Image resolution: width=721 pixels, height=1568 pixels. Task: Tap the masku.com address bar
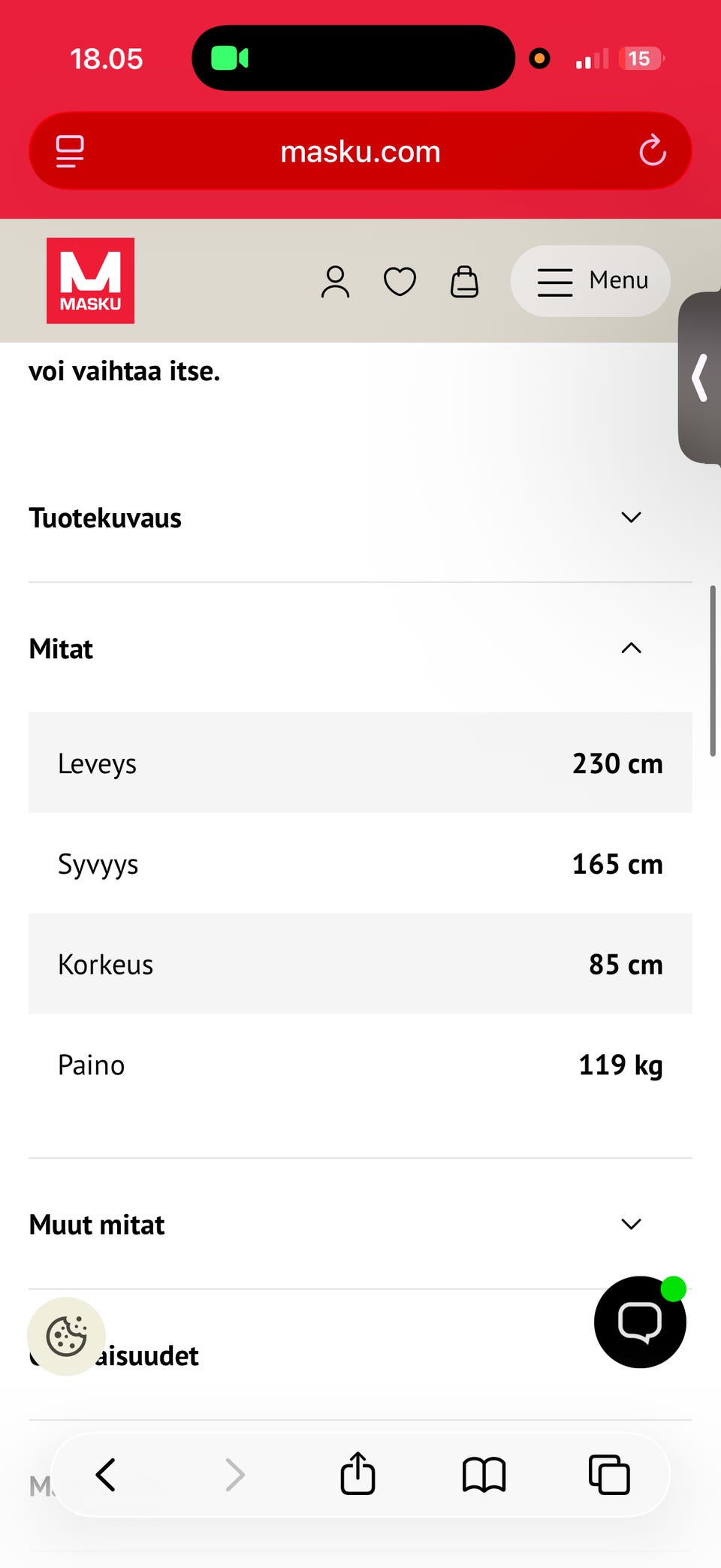tap(360, 152)
